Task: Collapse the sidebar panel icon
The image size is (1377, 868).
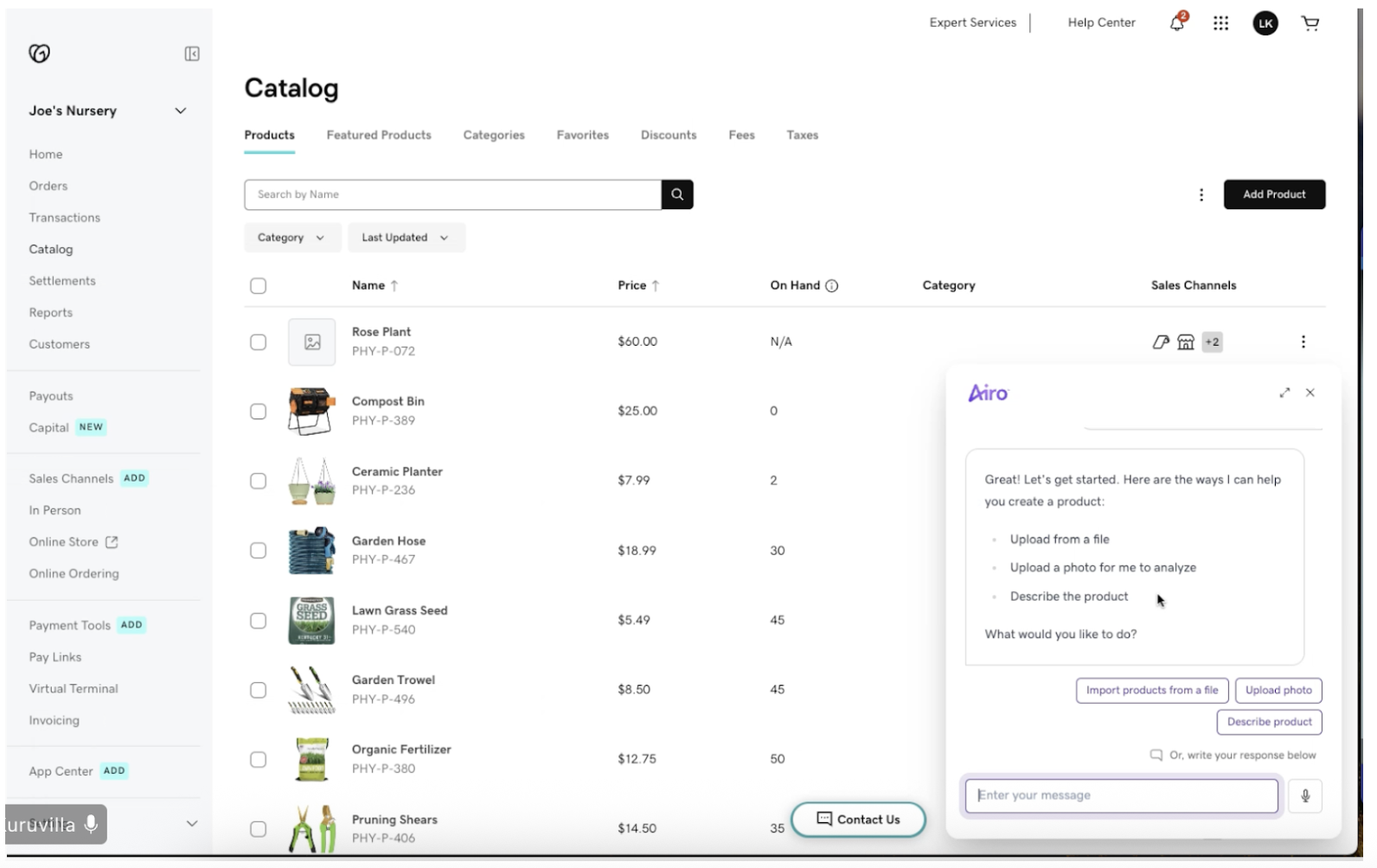Action: pos(192,54)
